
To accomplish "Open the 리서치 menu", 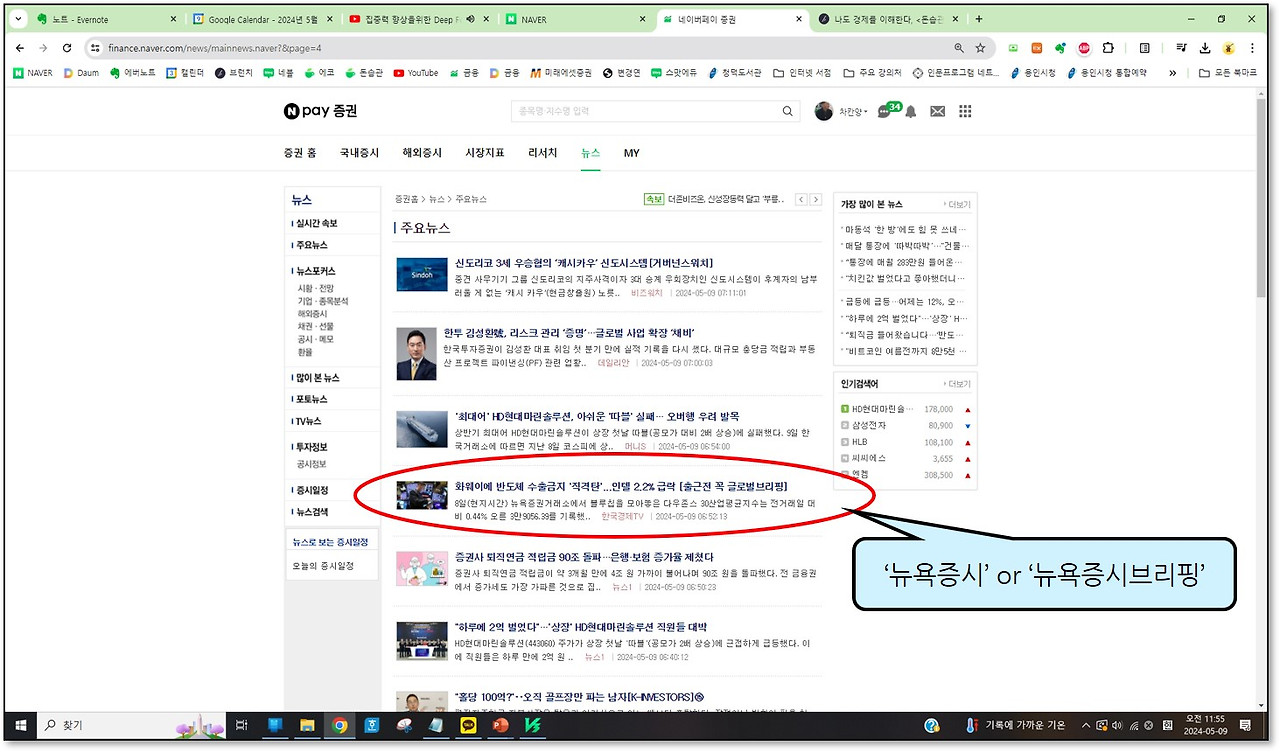I will point(543,153).
